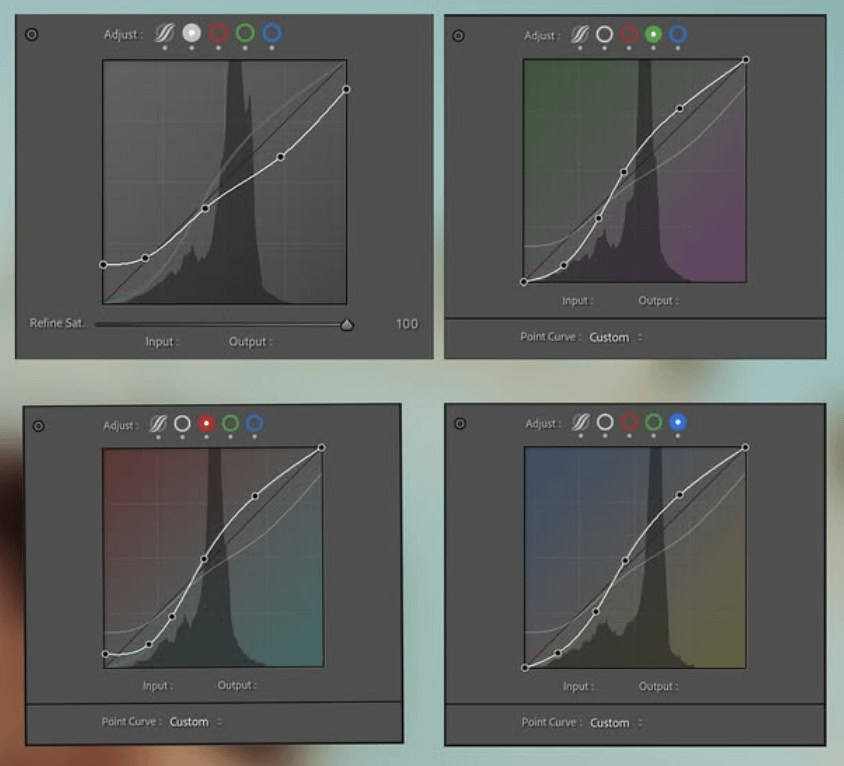Select white point curve channel in top-left panel

pos(191,33)
